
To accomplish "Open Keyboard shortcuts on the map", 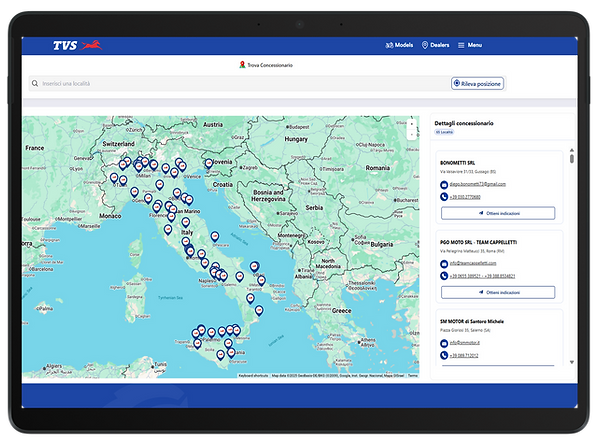I will (x=253, y=375).
